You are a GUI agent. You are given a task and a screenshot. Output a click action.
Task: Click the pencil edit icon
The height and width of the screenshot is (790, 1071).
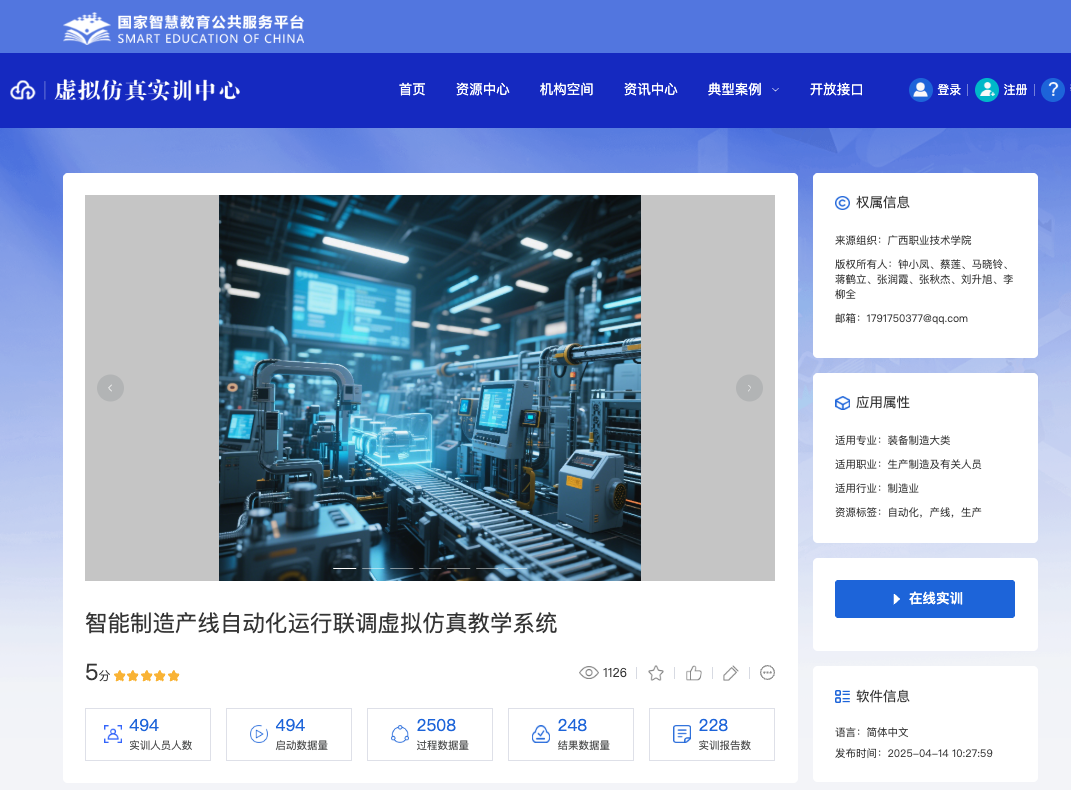tap(730, 673)
